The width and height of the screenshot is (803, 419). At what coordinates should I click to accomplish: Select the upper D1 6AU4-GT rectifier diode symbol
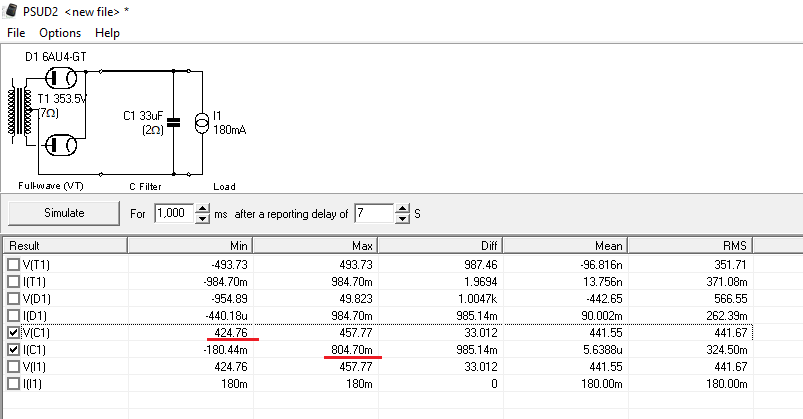(61, 78)
